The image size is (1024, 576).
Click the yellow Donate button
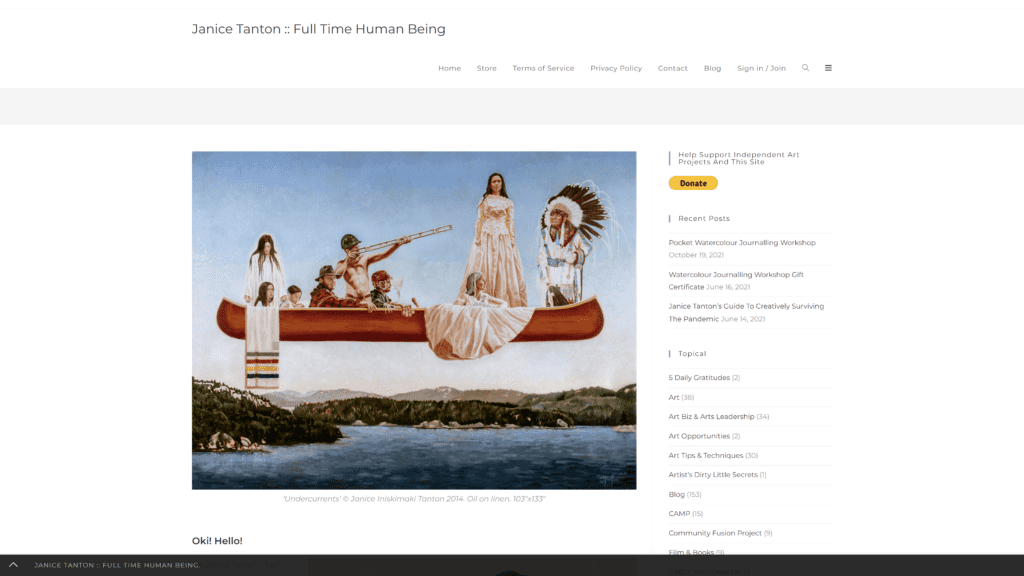pos(693,184)
